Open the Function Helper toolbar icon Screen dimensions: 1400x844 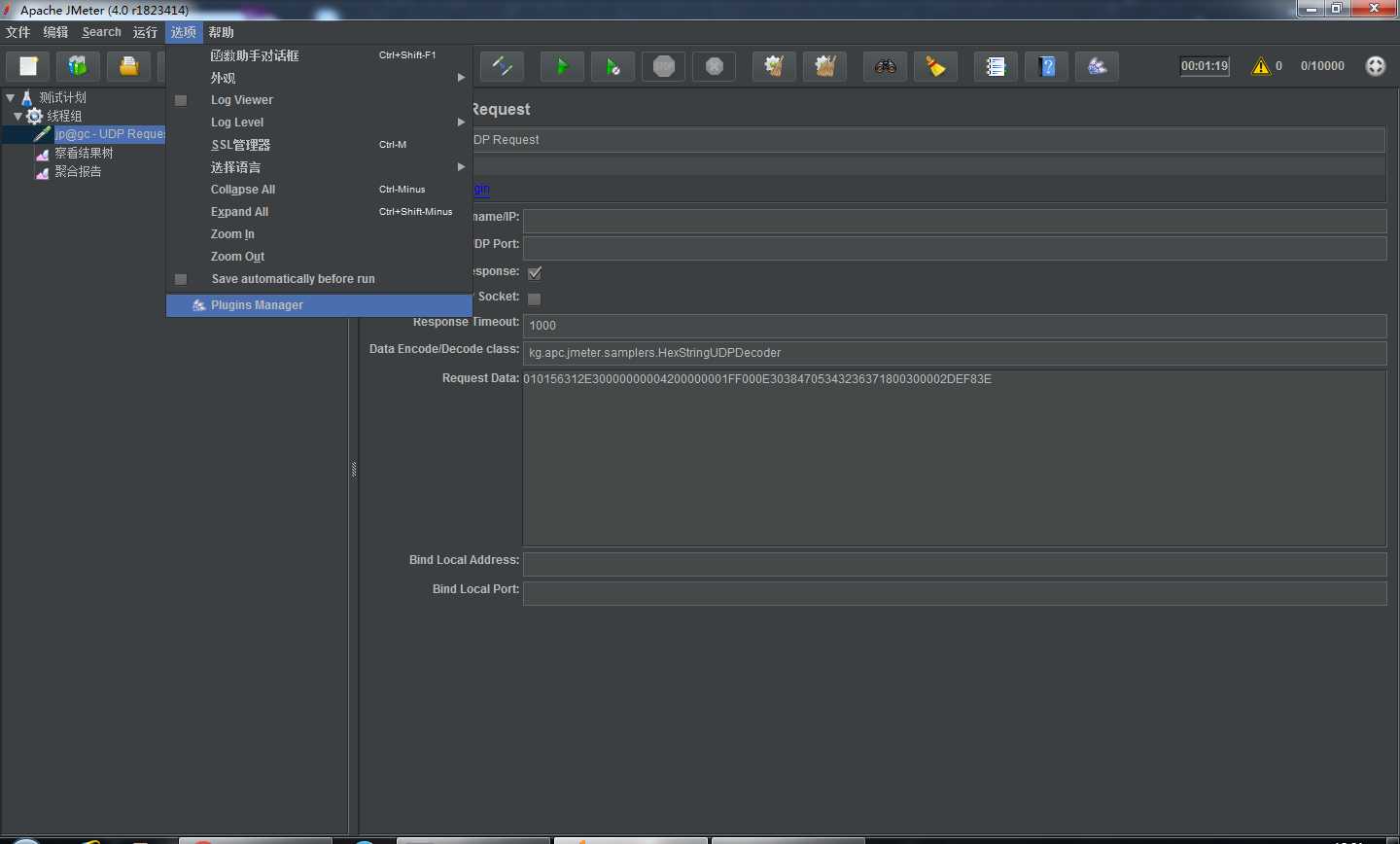[x=996, y=66]
